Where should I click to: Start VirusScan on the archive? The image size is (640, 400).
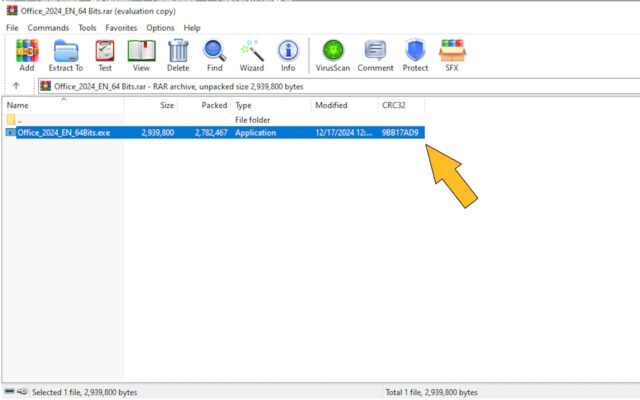click(x=333, y=55)
